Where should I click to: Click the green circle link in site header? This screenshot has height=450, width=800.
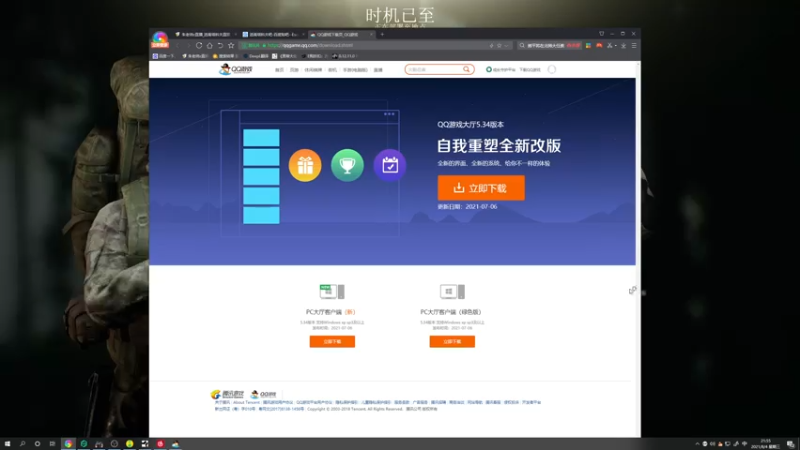click(500, 70)
